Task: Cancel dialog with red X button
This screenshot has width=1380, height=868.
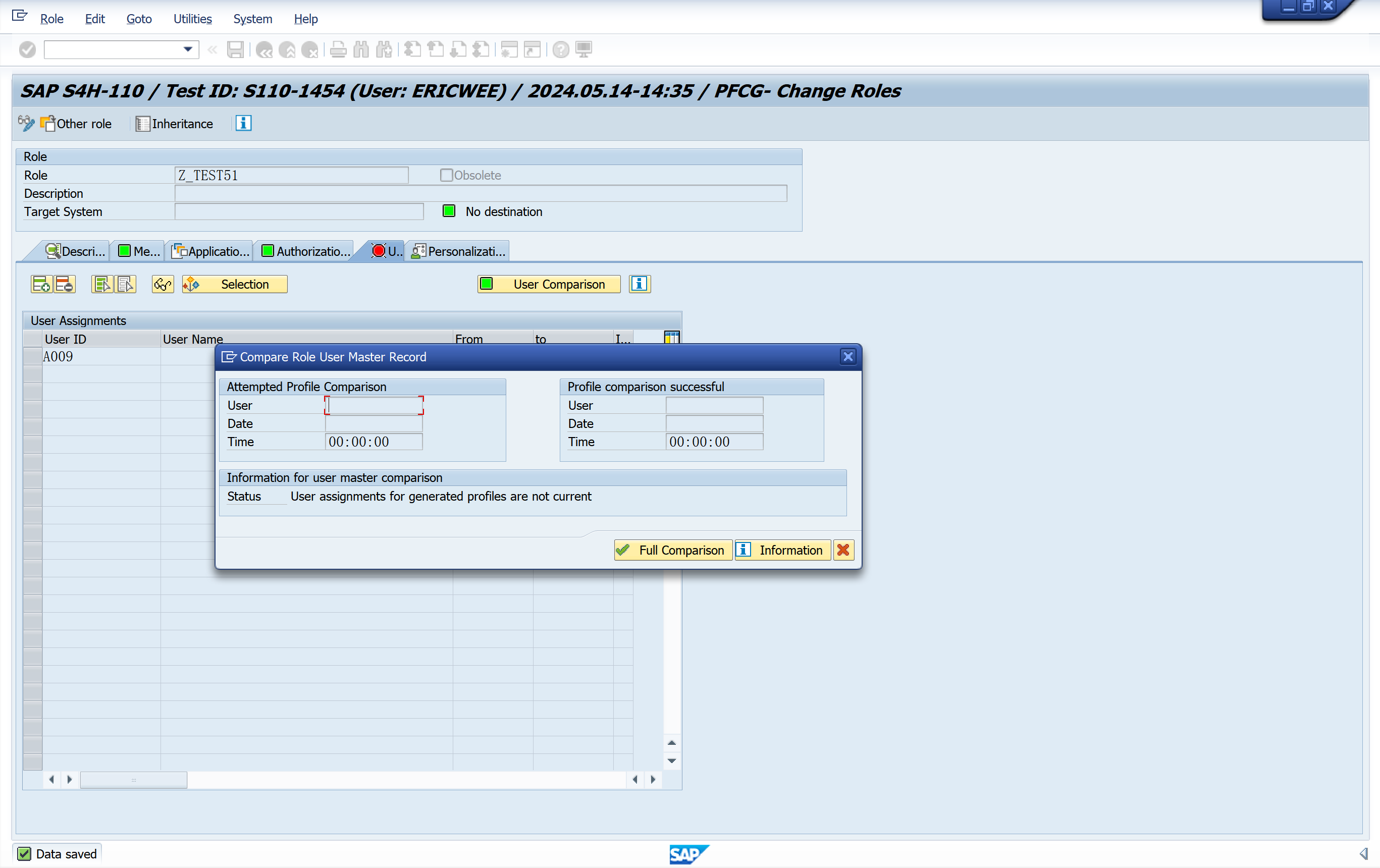Action: 843,550
